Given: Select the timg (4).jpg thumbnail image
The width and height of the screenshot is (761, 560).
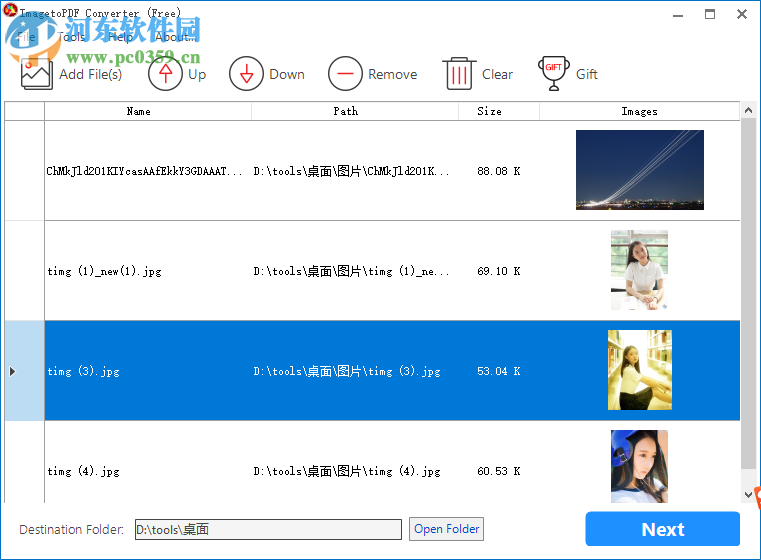Looking at the screenshot, I should 639,466.
